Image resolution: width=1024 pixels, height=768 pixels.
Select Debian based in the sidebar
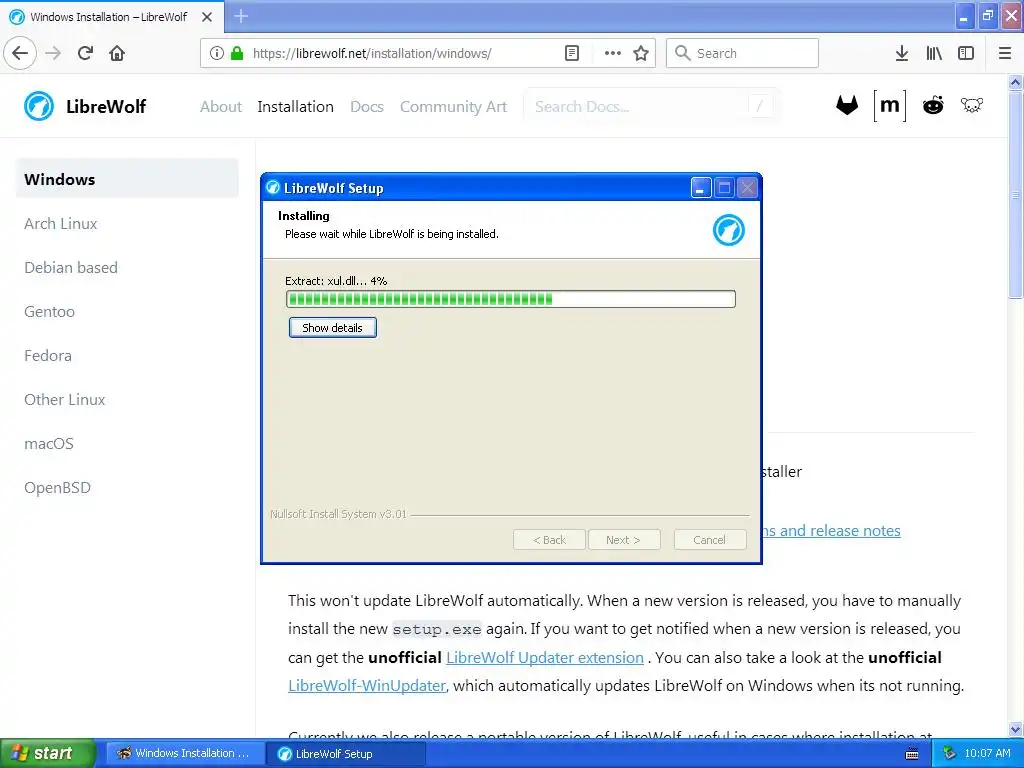(71, 268)
